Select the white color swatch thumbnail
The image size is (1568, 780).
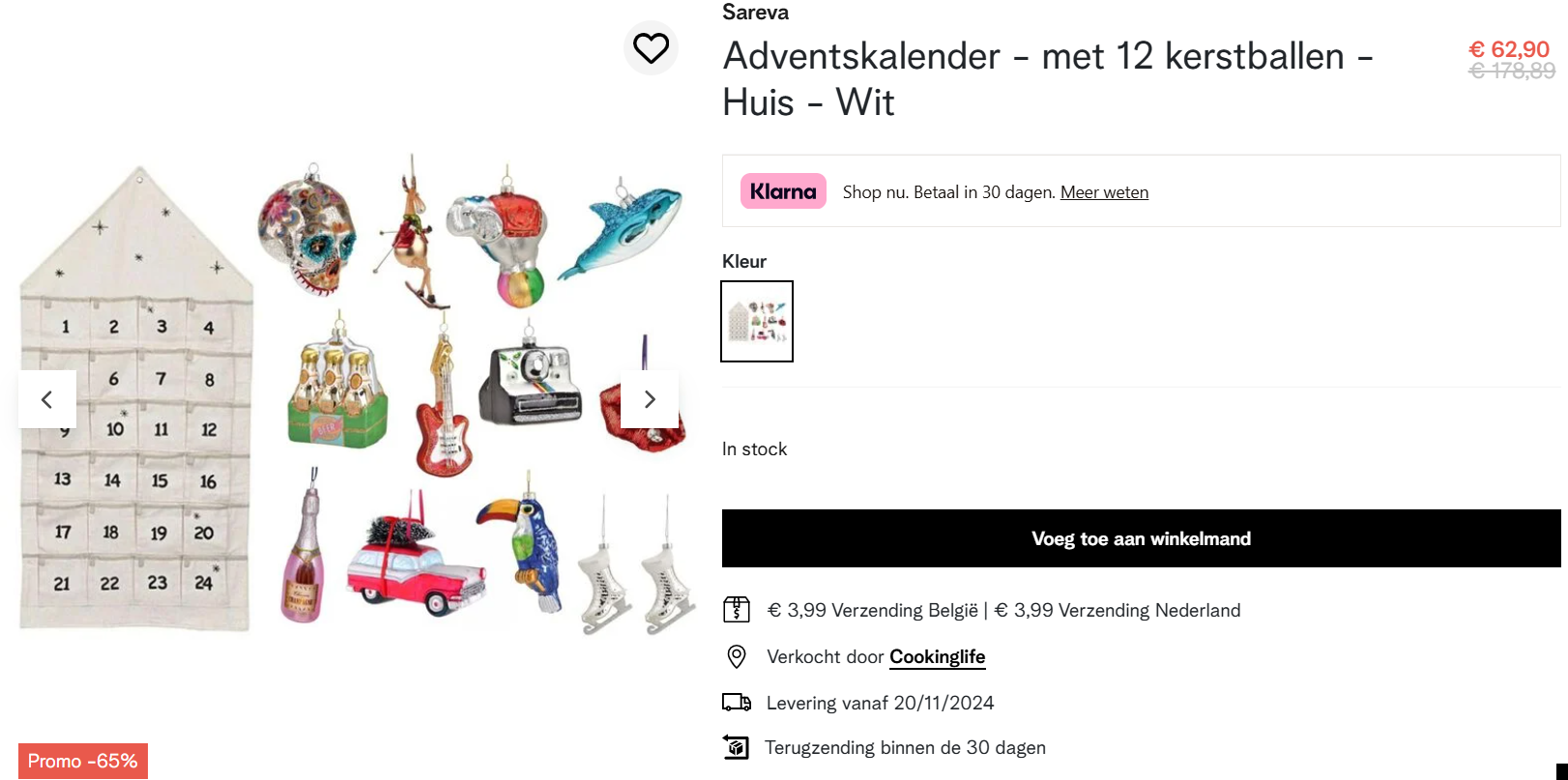[757, 321]
